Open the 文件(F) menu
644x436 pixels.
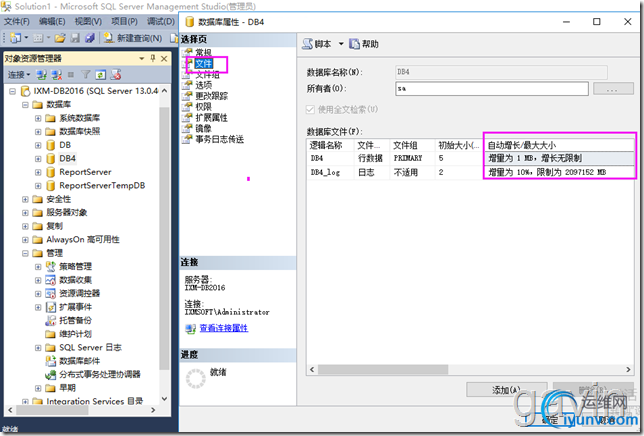click(x=17, y=21)
